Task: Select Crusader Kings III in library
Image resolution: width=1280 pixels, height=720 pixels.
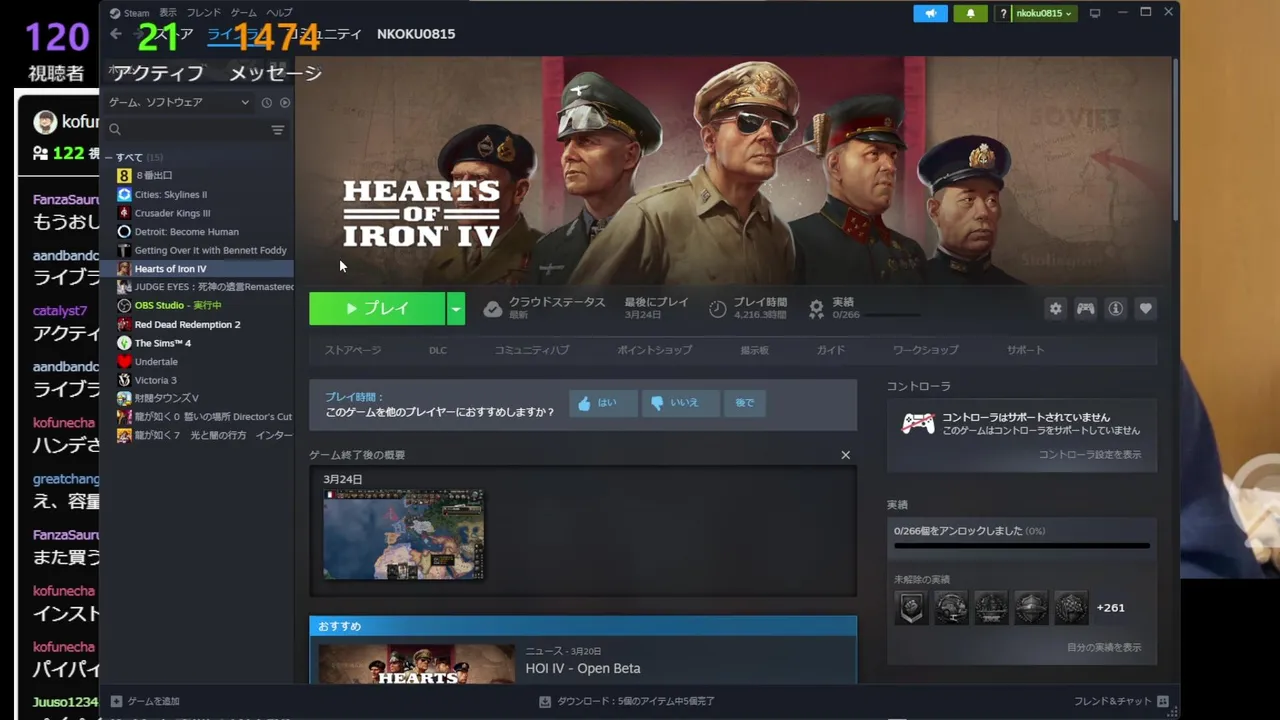Action: [x=198, y=213]
